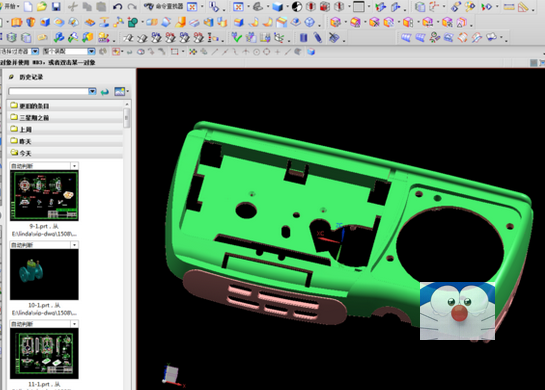Click the Save disk icon
Viewport: 545px width, 390px height.
tap(56, 7)
